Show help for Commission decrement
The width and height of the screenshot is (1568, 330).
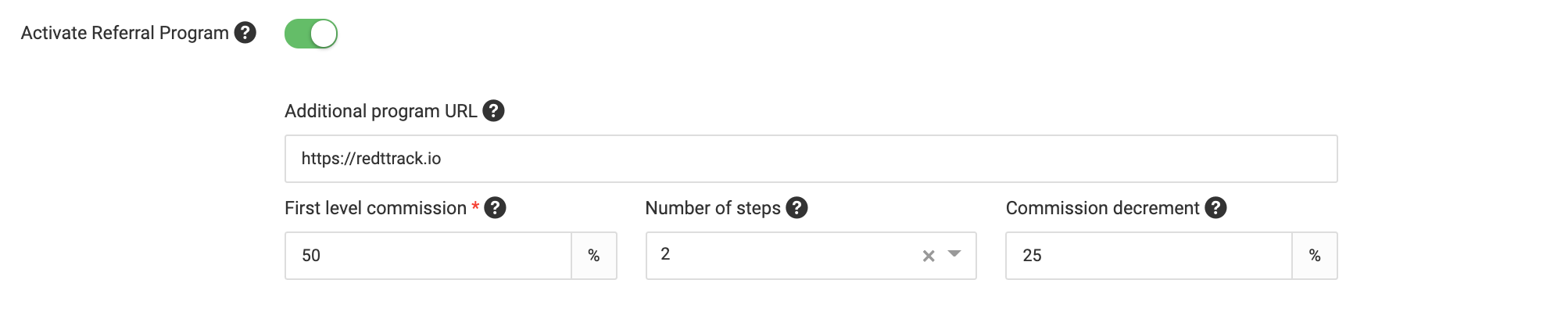pyautogui.click(x=1215, y=208)
